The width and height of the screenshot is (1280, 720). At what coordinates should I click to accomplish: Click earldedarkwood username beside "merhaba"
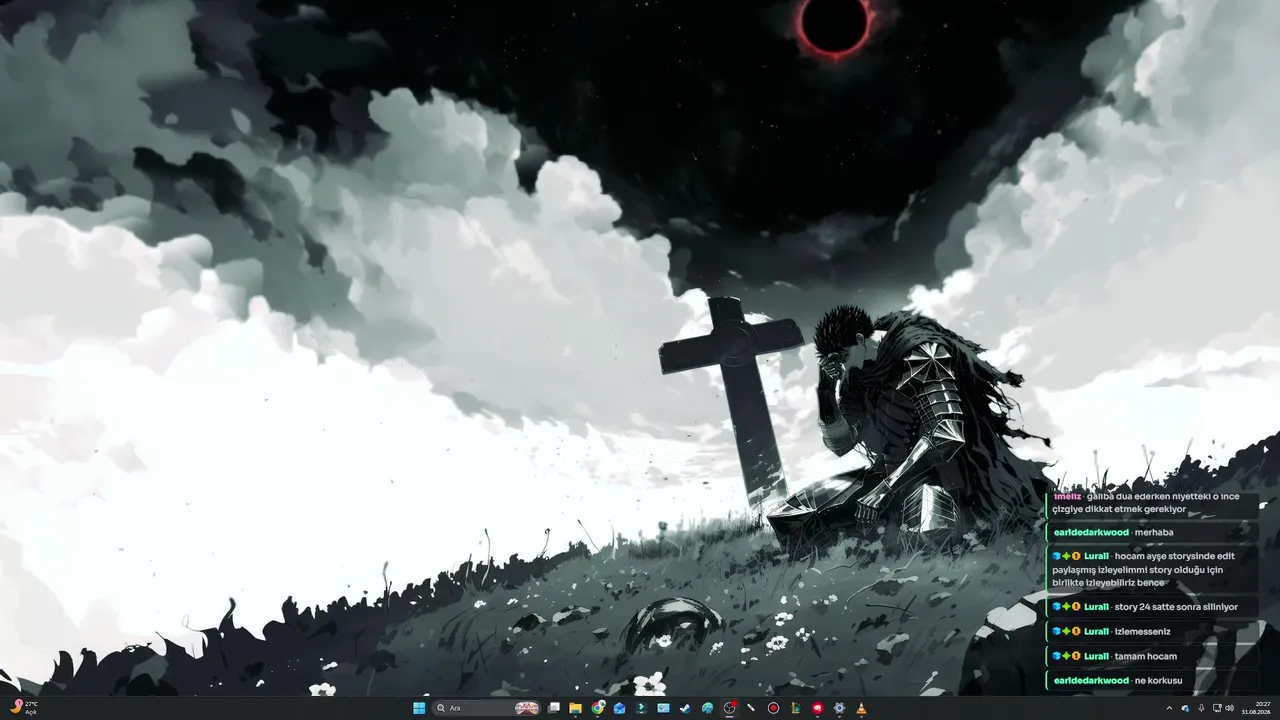click(x=1091, y=532)
